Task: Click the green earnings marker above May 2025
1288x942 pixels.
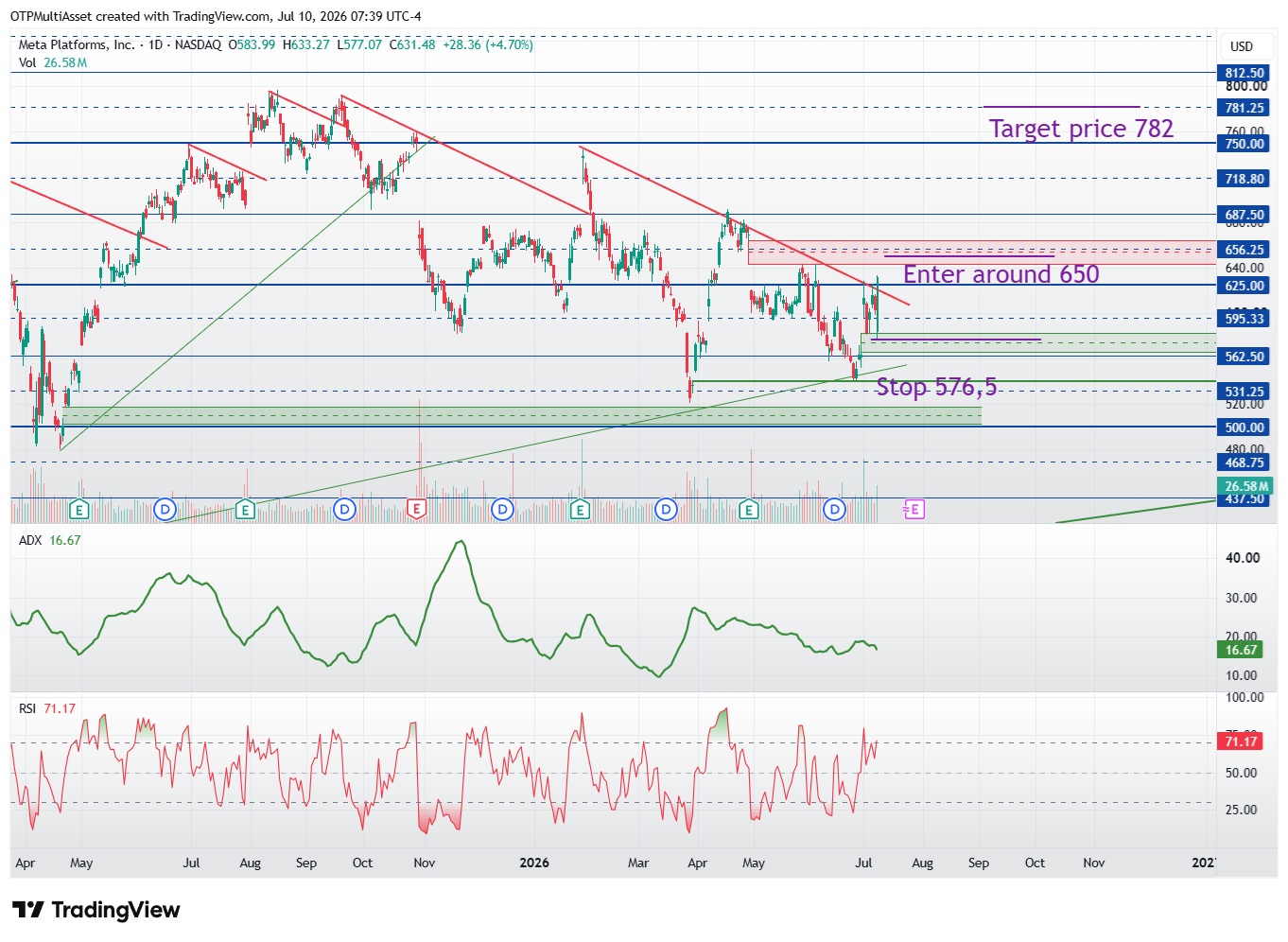Action: tap(79, 510)
